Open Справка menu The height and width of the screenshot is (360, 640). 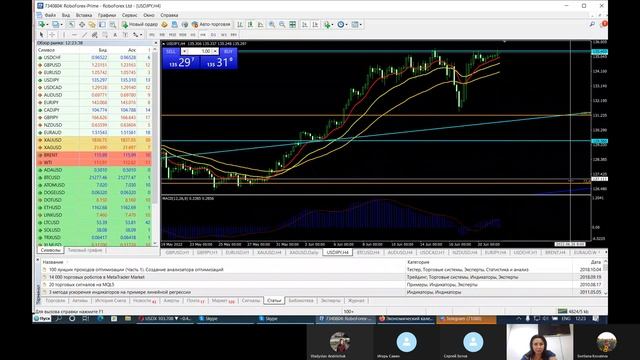(169, 15)
